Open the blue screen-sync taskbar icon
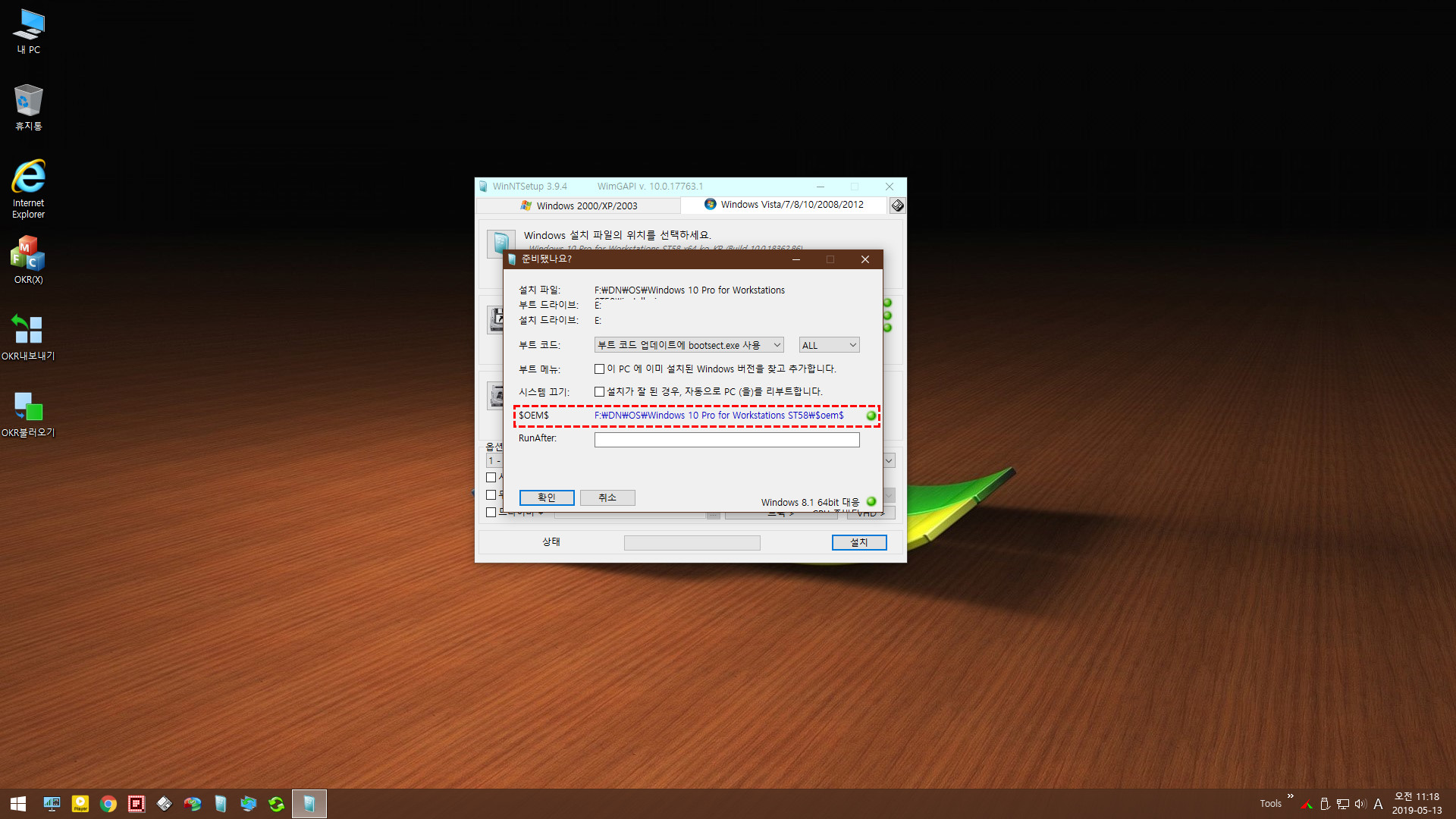This screenshot has width=1456, height=819. click(x=249, y=804)
